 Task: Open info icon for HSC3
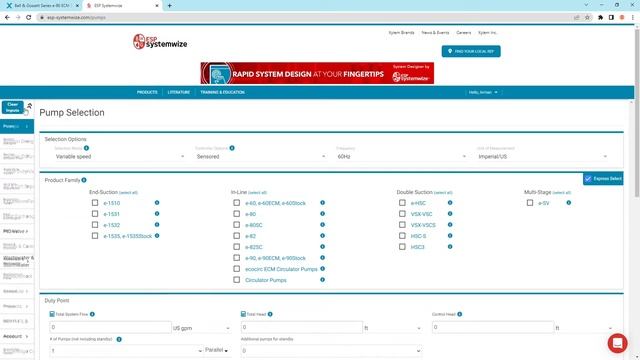pos(450,247)
